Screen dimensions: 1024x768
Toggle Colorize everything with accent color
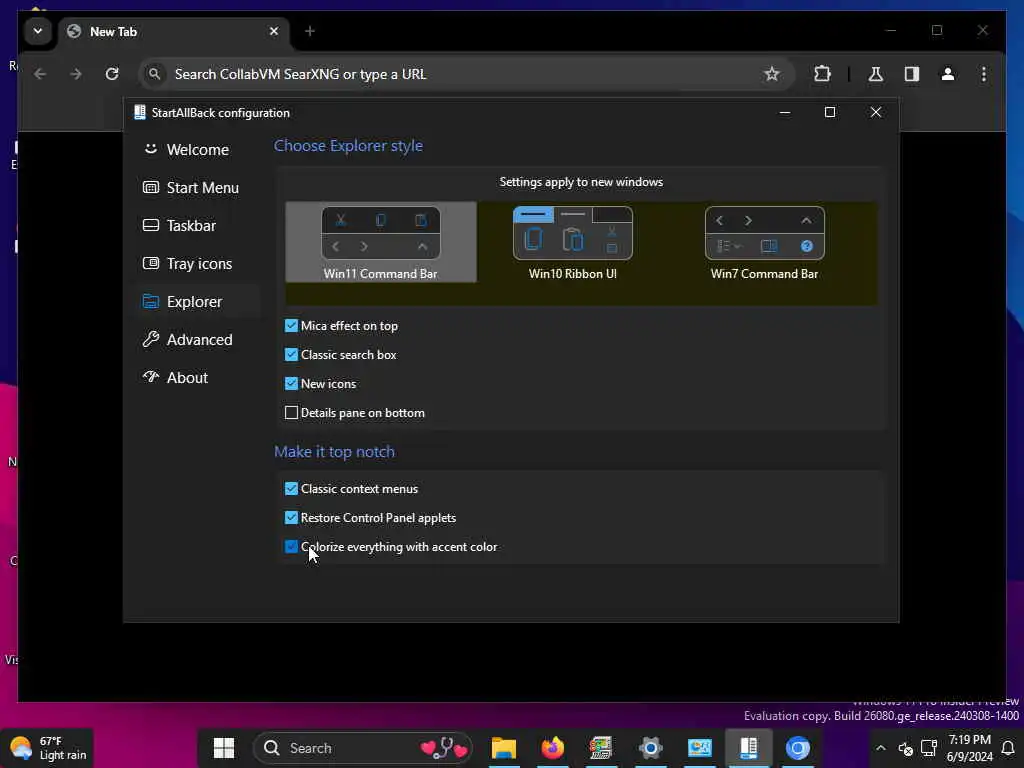tap(291, 547)
